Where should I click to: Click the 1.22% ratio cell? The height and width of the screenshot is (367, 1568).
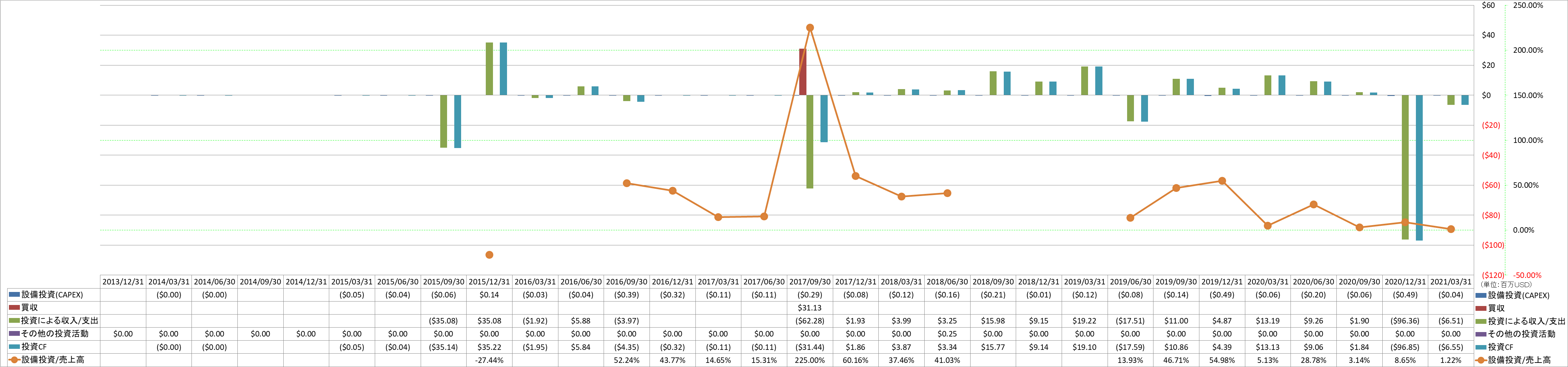[x=1450, y=360]
